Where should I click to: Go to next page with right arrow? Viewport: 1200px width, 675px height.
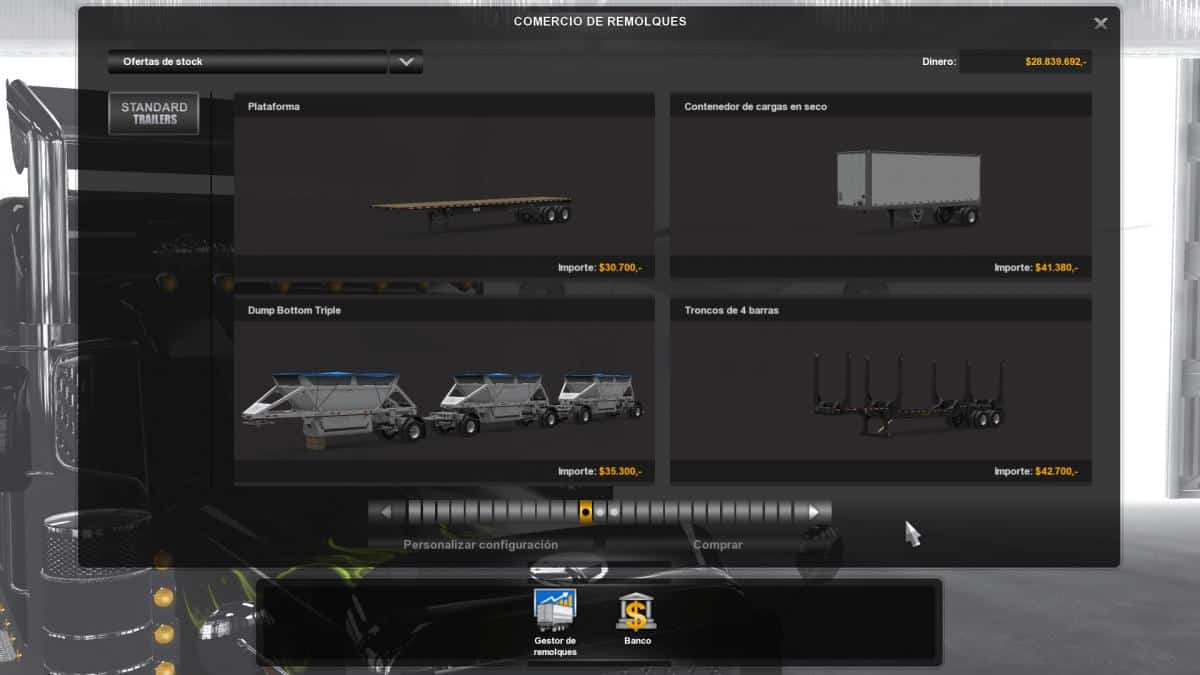pyautogui.click(x=814, y=512)
